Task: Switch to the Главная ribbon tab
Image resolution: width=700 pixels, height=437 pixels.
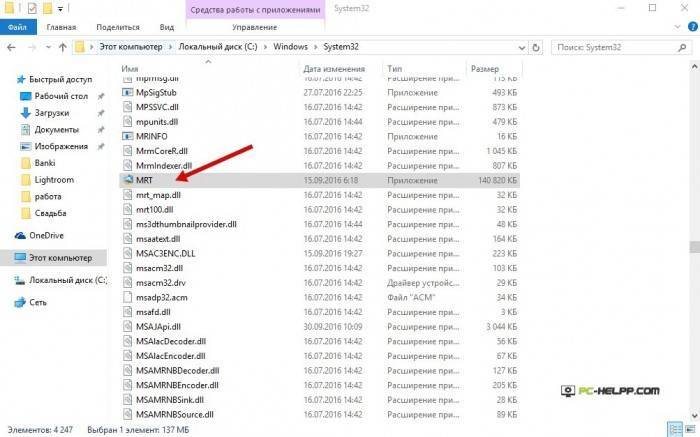Action: coord(61,27)
